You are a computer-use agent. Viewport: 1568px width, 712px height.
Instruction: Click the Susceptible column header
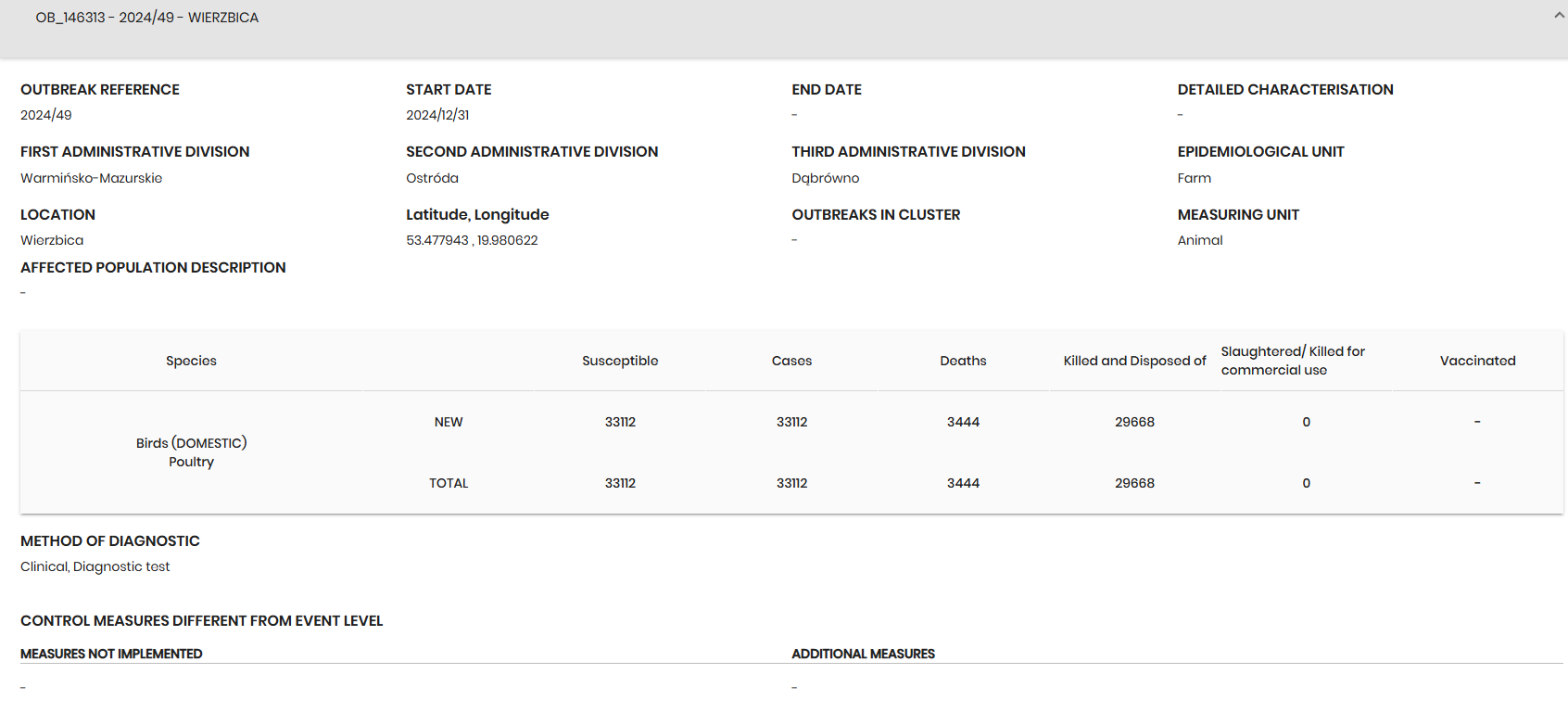click(x=620, y=361)
